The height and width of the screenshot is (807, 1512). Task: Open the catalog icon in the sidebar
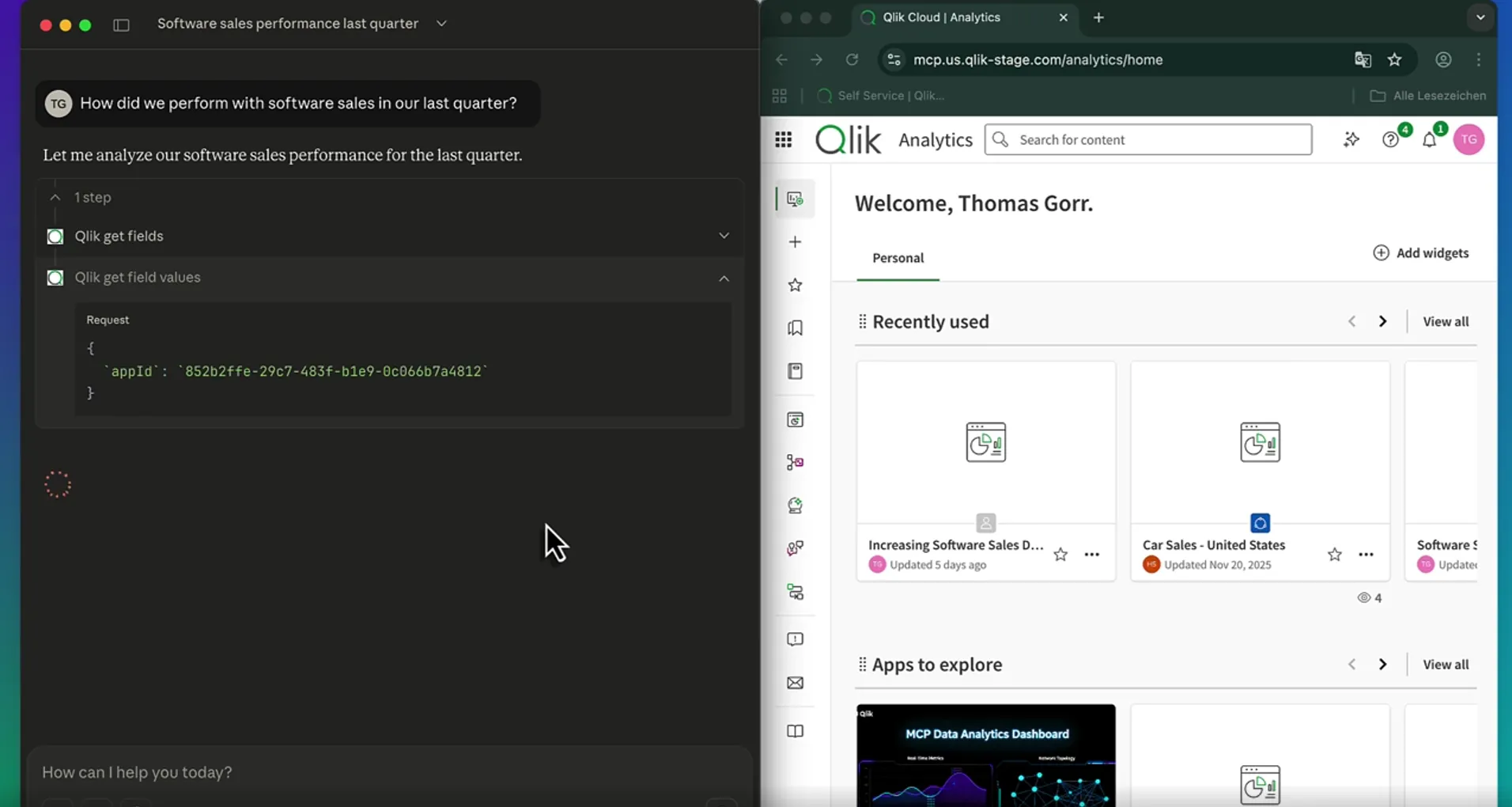click(x=796, y=420)
